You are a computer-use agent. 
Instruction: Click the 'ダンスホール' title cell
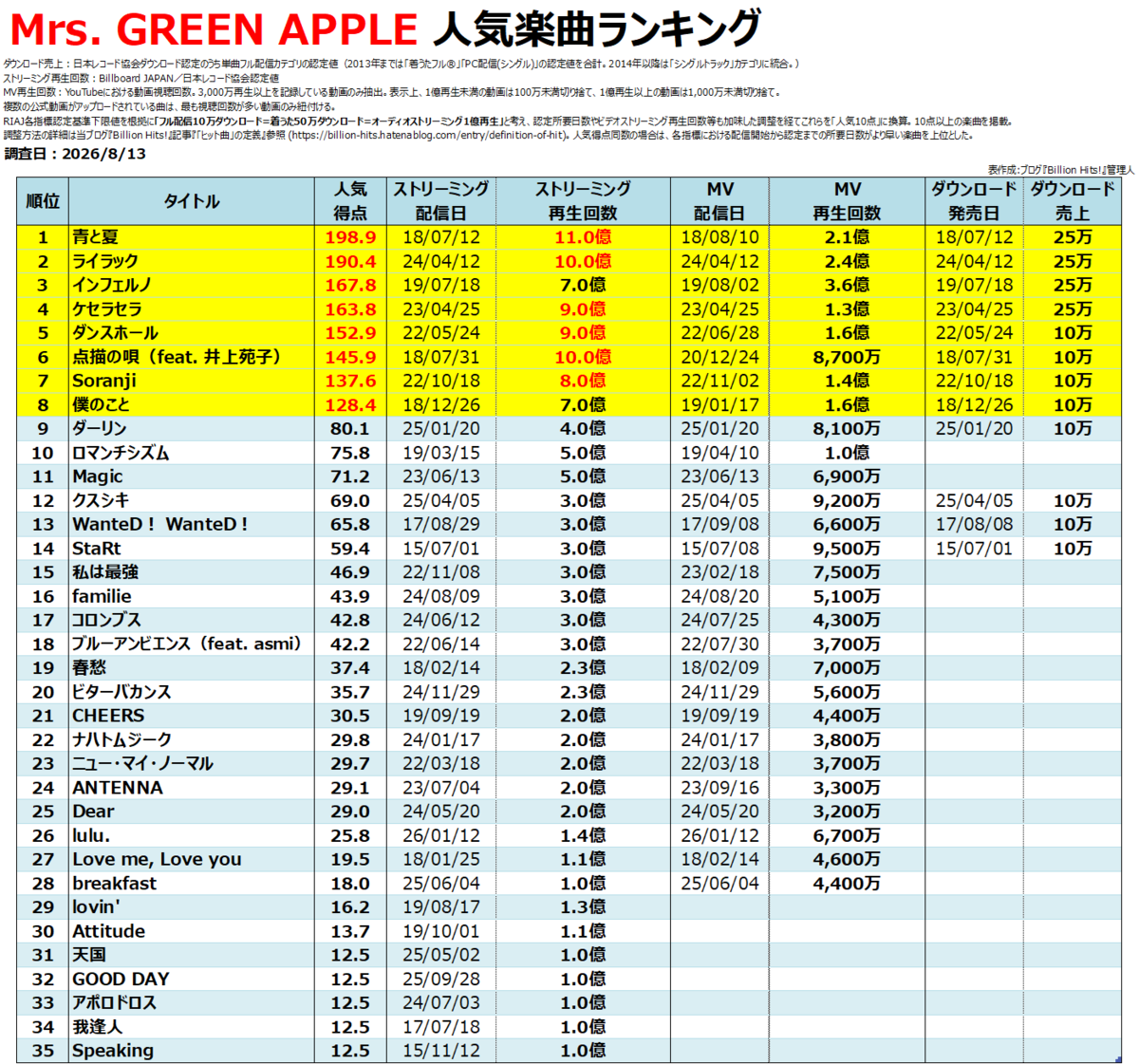point(191,333)
